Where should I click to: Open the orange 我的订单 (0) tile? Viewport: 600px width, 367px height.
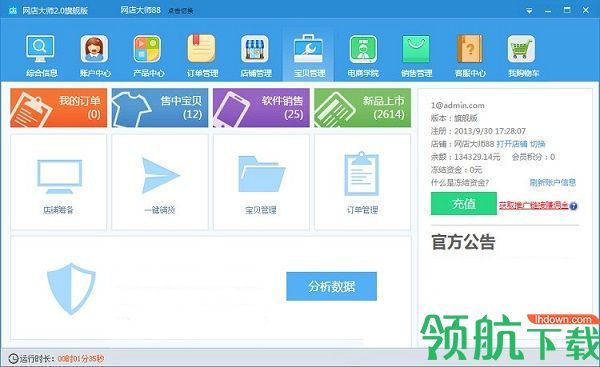(58, 108)
